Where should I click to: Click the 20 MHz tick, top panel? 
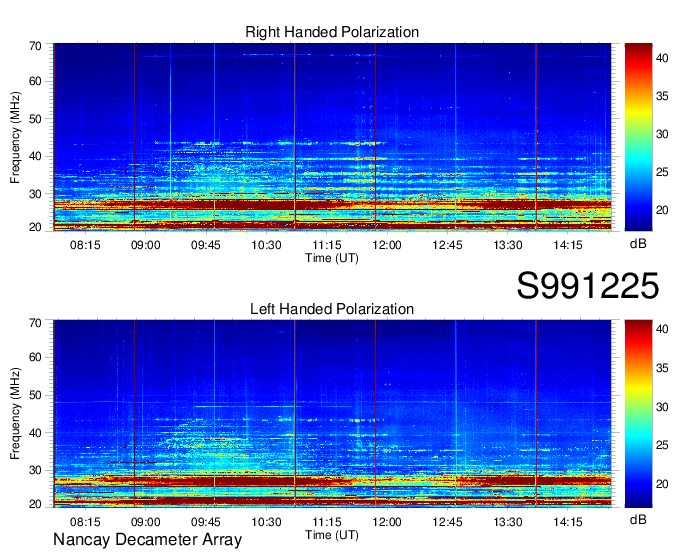(x=35, y=227)
